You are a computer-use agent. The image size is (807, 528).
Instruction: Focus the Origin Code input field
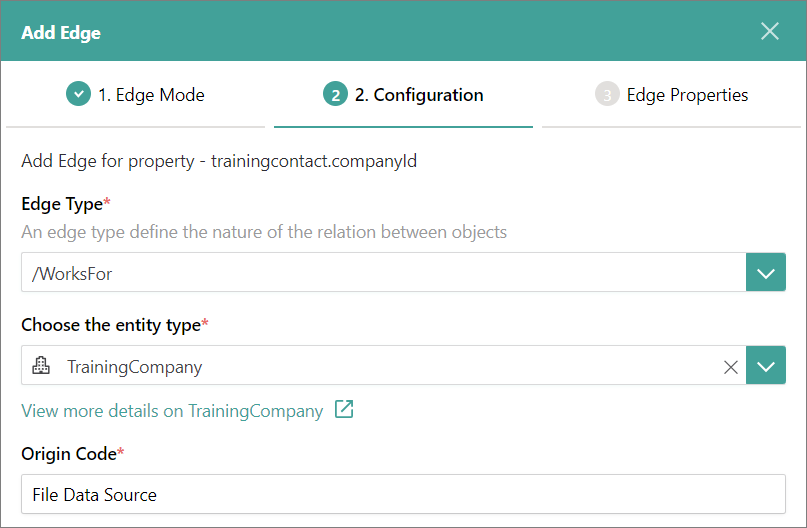tap(402, 494)
